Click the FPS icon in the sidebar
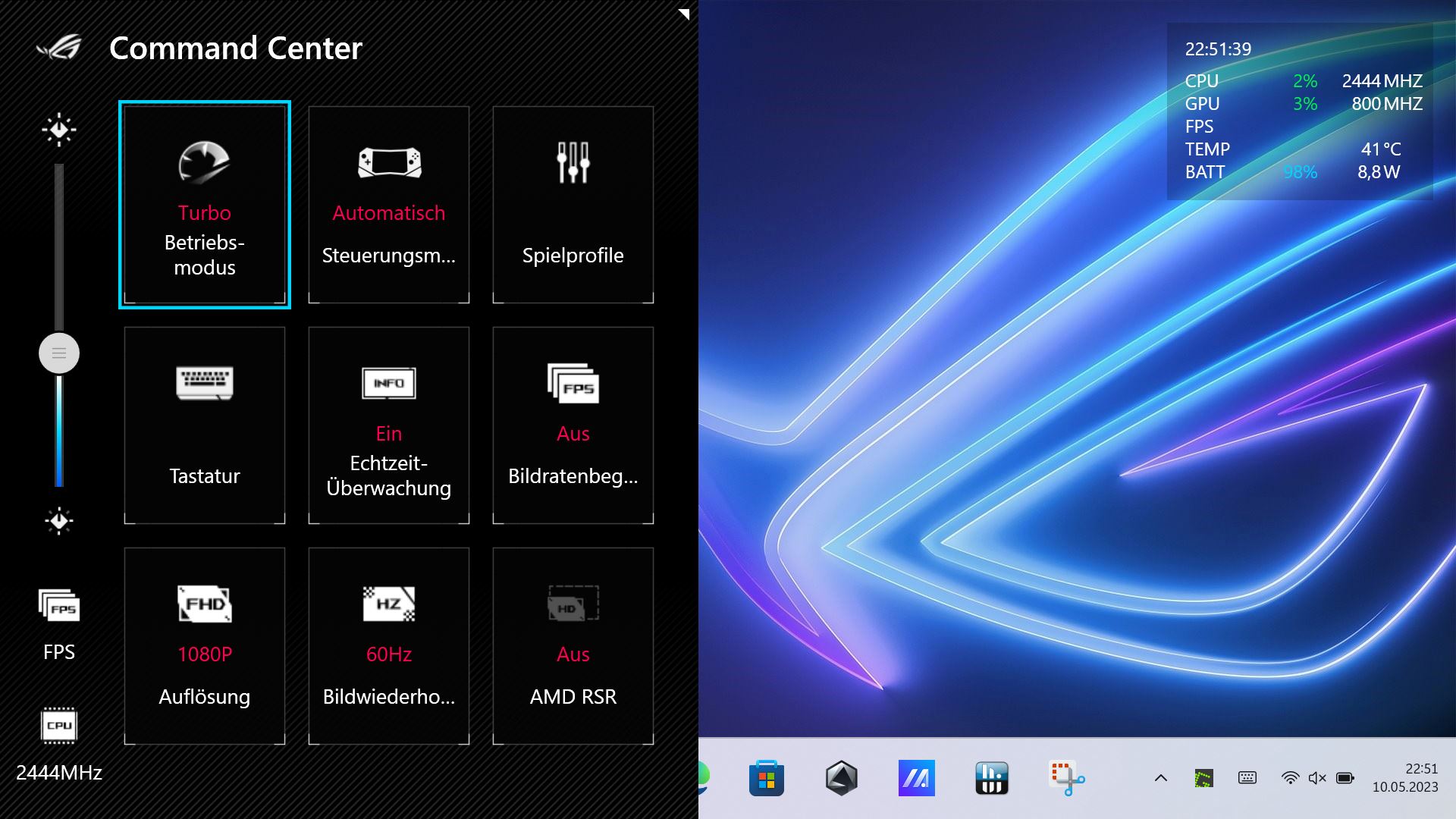 click(x=59, y=607)
